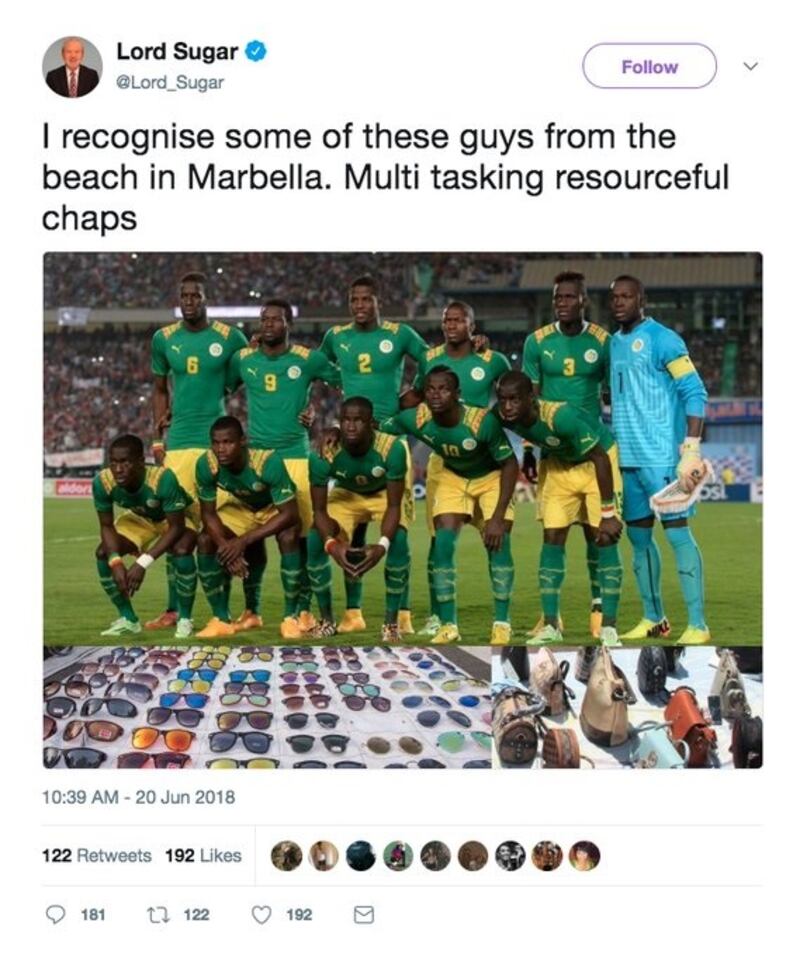Open Lord Sugar's profile avatar
The image size is (800, 954).
click(72, 67)
